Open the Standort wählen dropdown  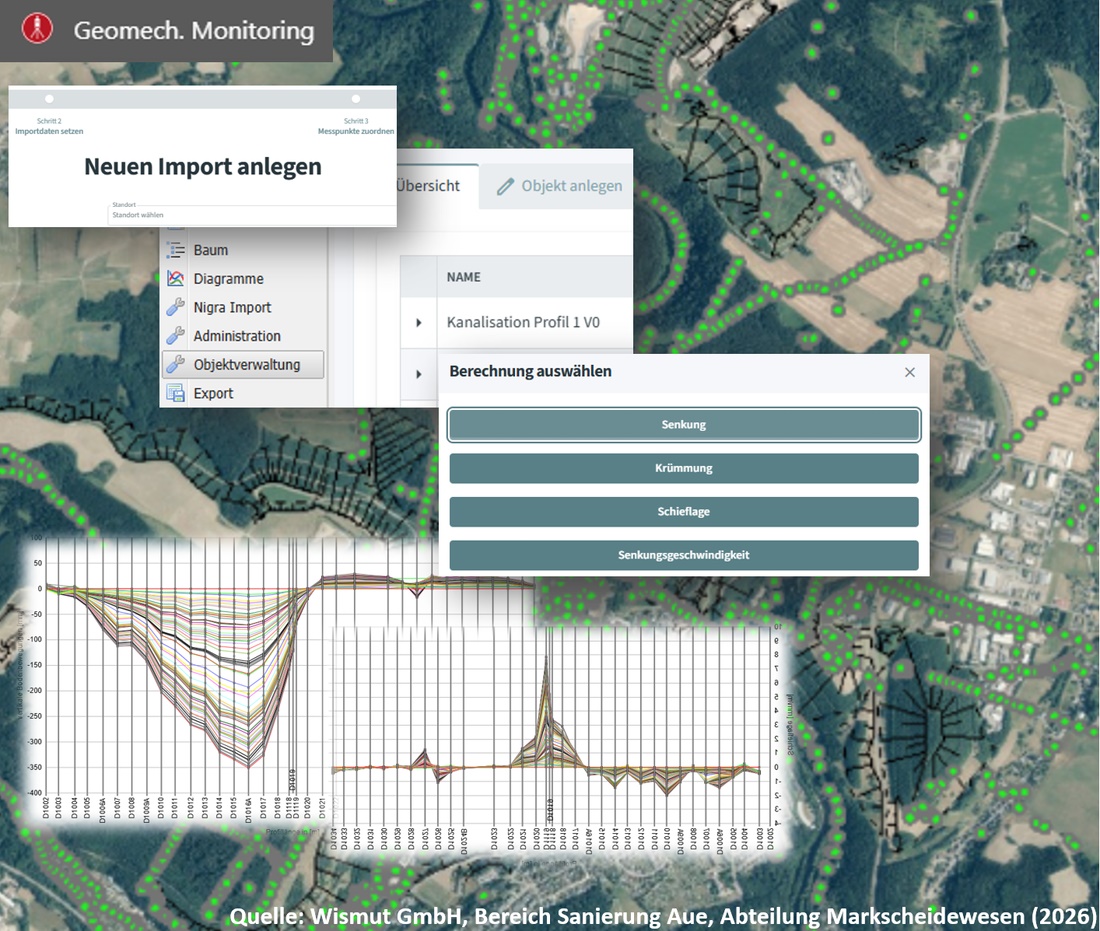tap(250, 215)
